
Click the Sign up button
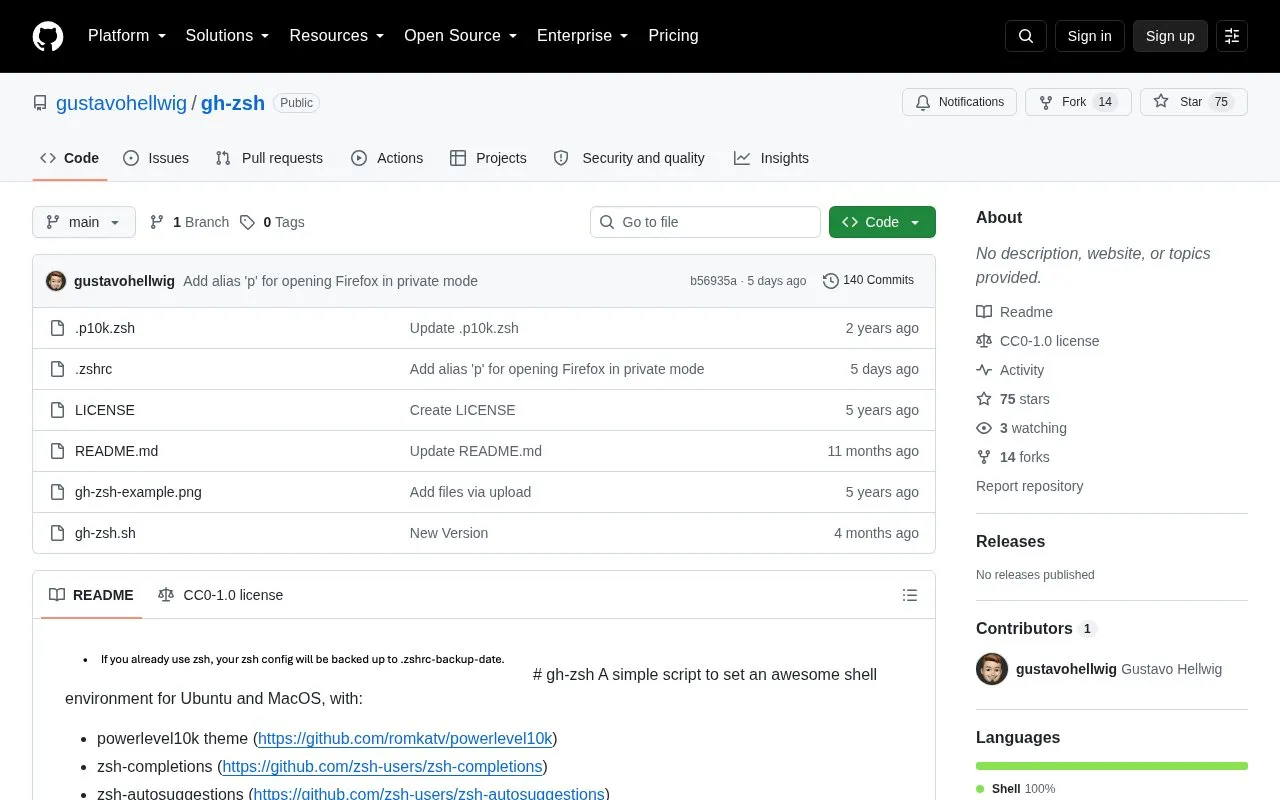(x=1170, y=36)
